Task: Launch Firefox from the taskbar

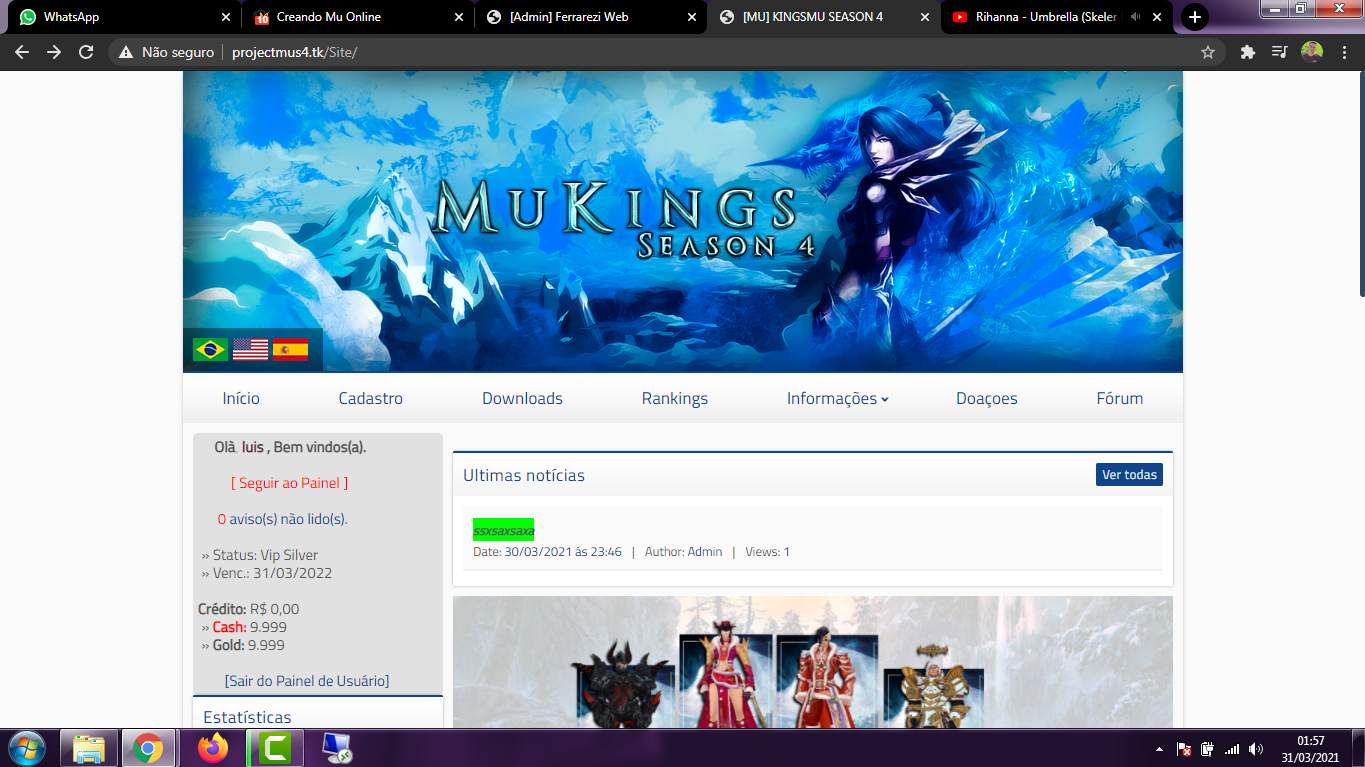Action: [x=212, y=748]
